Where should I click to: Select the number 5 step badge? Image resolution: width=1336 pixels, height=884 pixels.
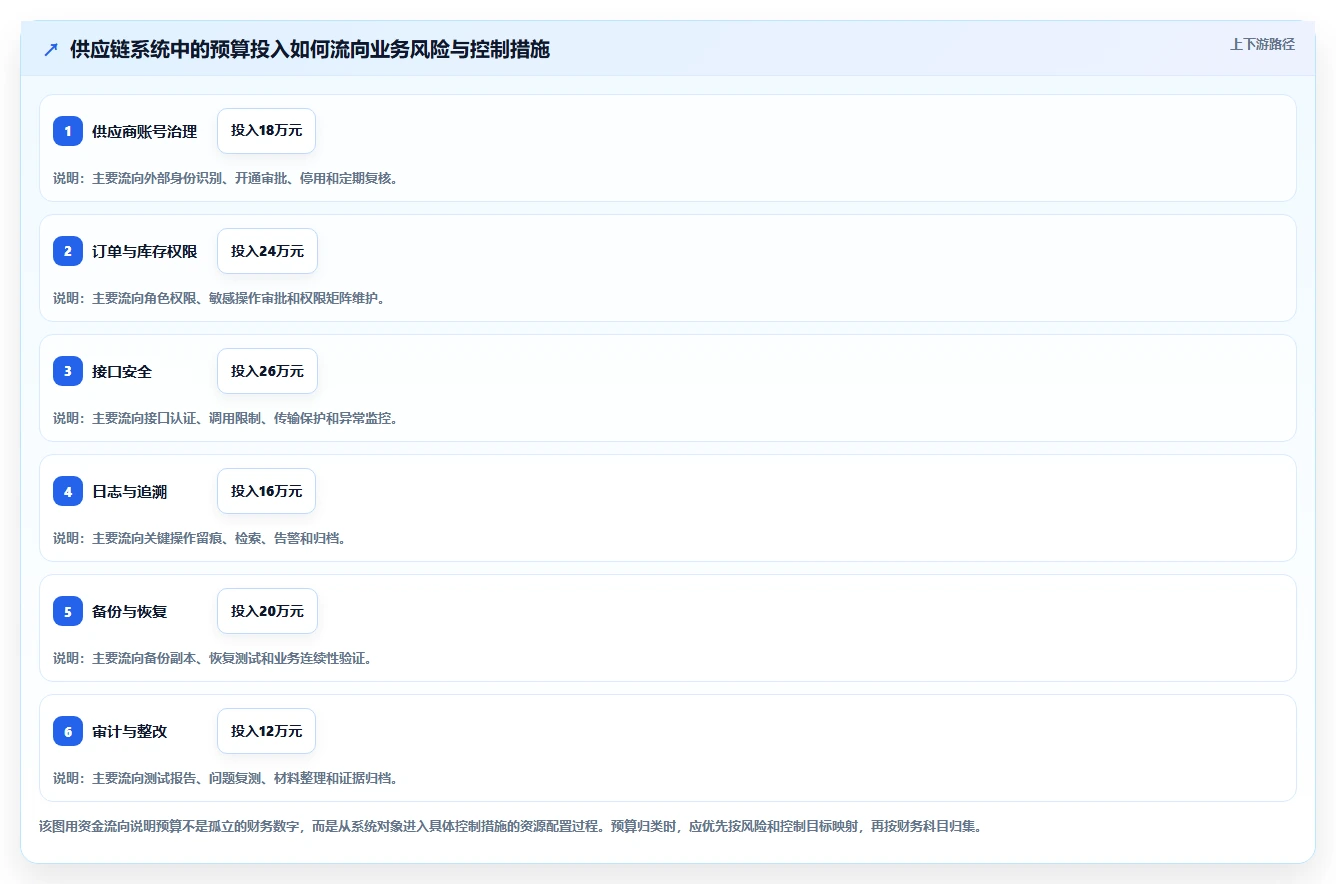(68, 611)
